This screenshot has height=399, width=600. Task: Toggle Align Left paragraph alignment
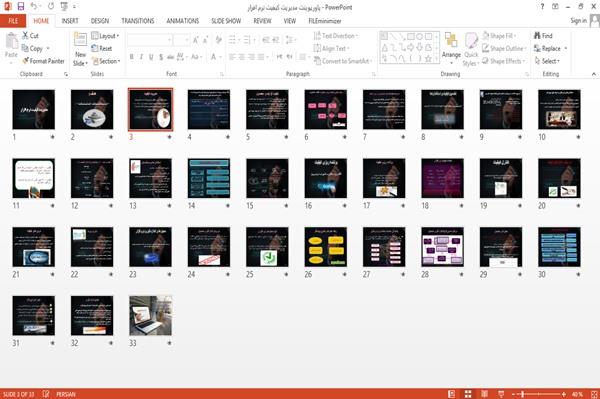[x=232, y=57]
